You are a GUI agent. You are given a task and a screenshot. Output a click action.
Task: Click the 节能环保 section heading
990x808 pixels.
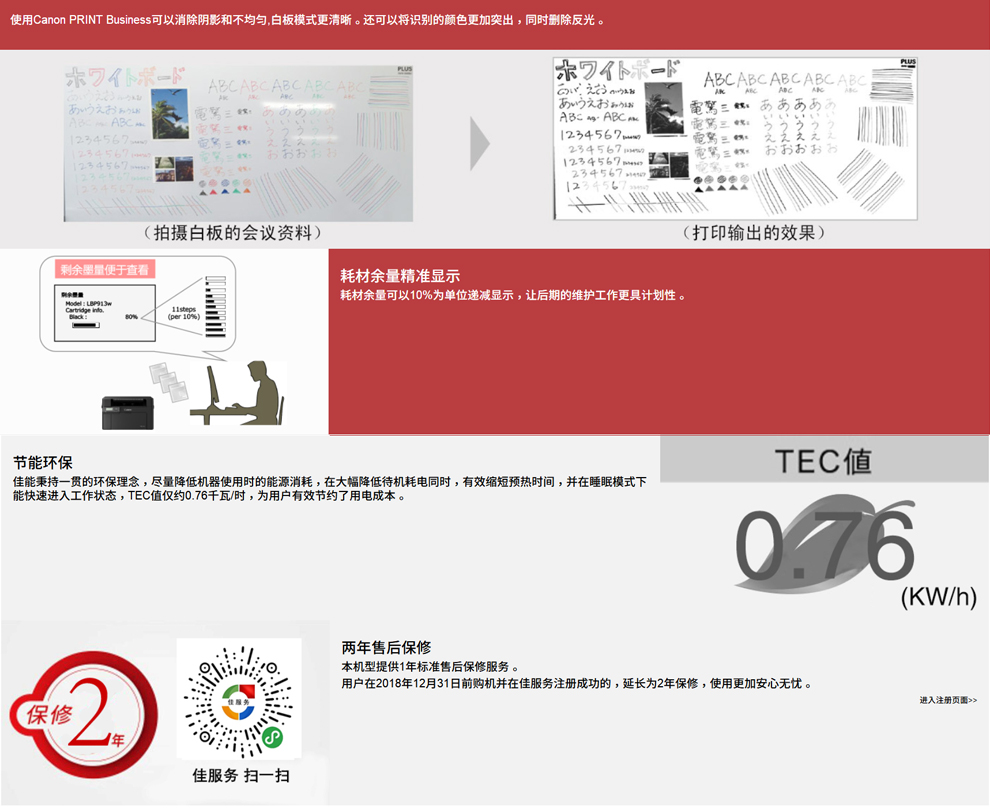(43, 463)
